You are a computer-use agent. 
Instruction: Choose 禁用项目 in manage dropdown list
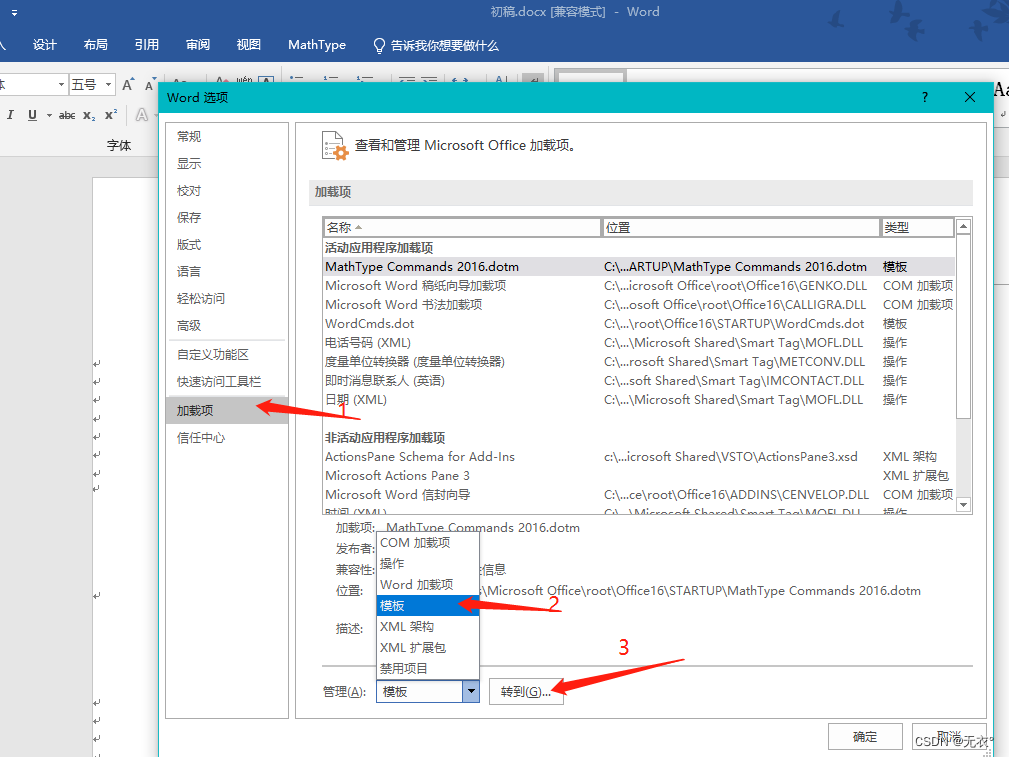click(x=428, y=668)
